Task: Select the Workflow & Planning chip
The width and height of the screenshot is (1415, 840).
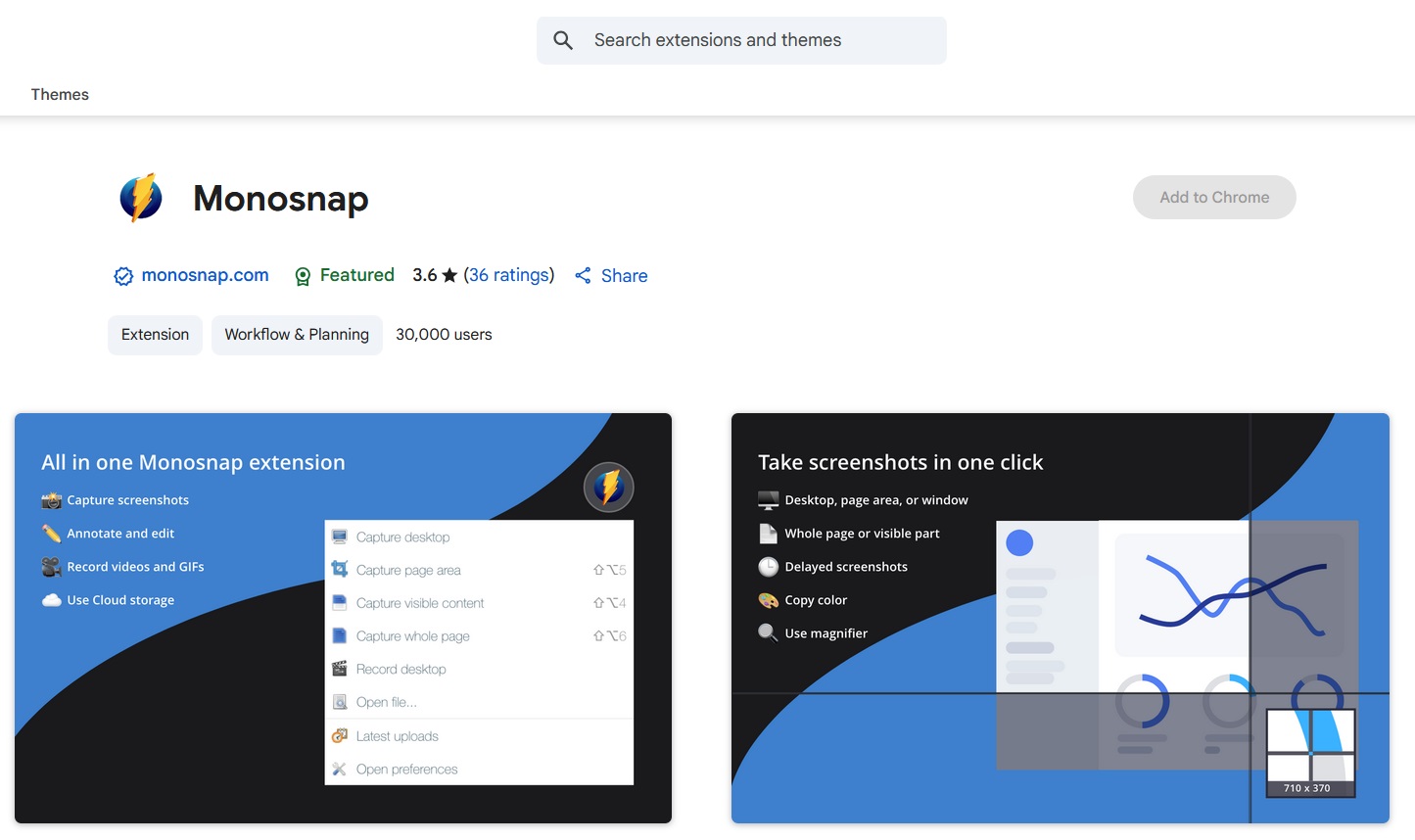Action: click(x=297, y=335)
